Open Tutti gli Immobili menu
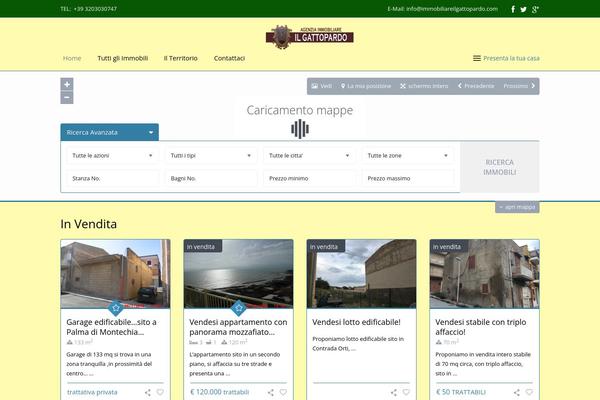Screen dimensions: 600x400 point(123,58)
